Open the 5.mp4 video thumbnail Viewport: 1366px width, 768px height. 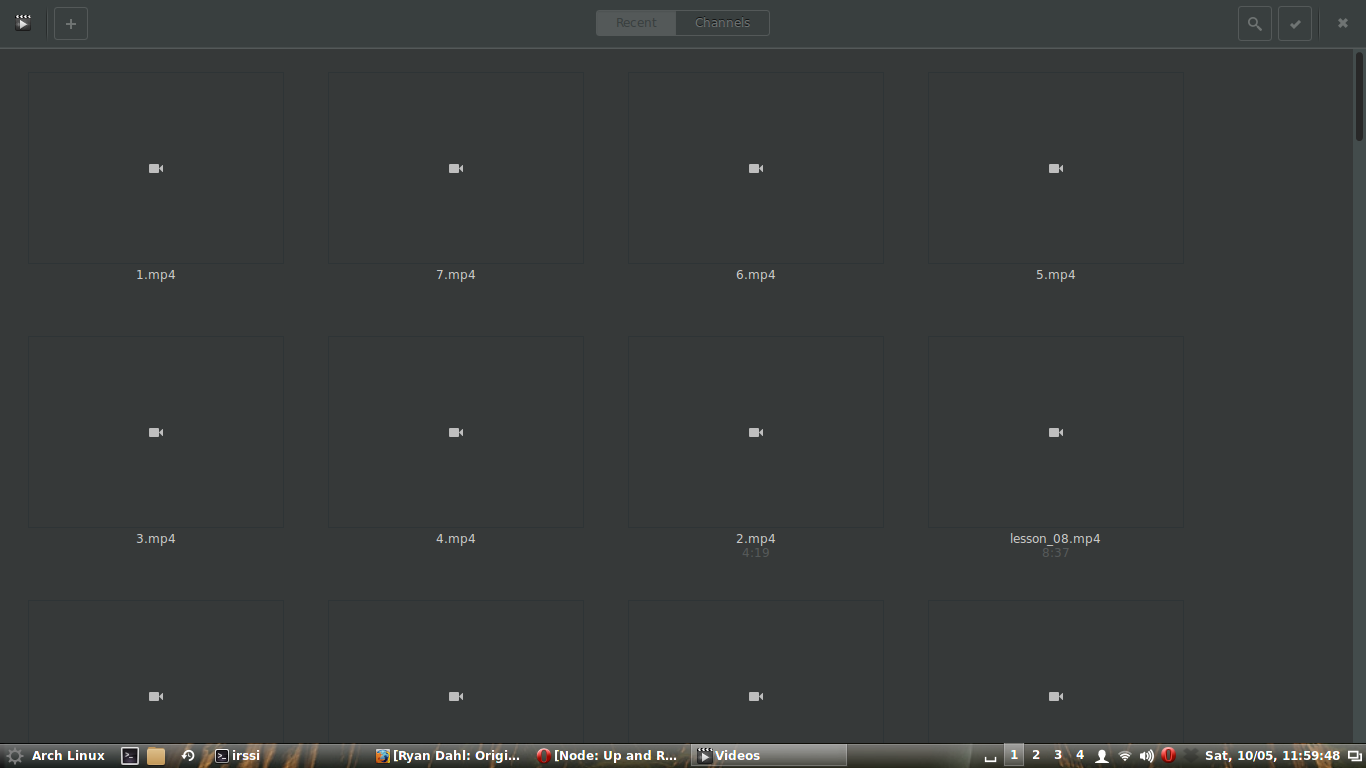click(x=1056, y=168)
